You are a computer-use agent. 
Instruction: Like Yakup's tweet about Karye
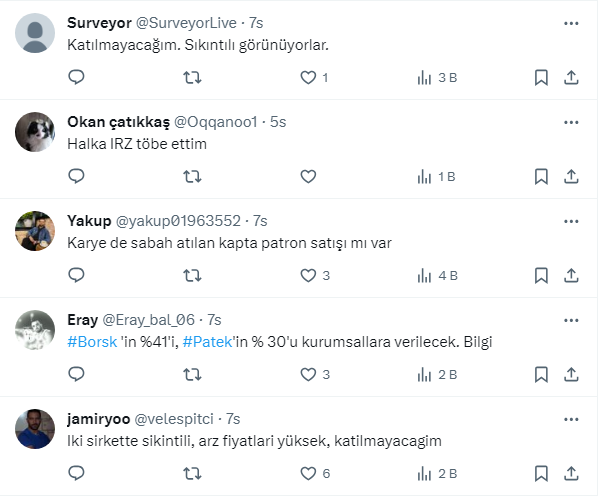308,275
